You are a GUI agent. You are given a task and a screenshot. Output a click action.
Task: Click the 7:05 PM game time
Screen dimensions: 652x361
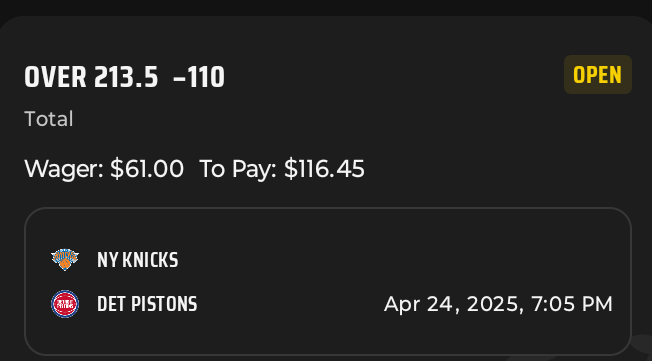(572, 304)
